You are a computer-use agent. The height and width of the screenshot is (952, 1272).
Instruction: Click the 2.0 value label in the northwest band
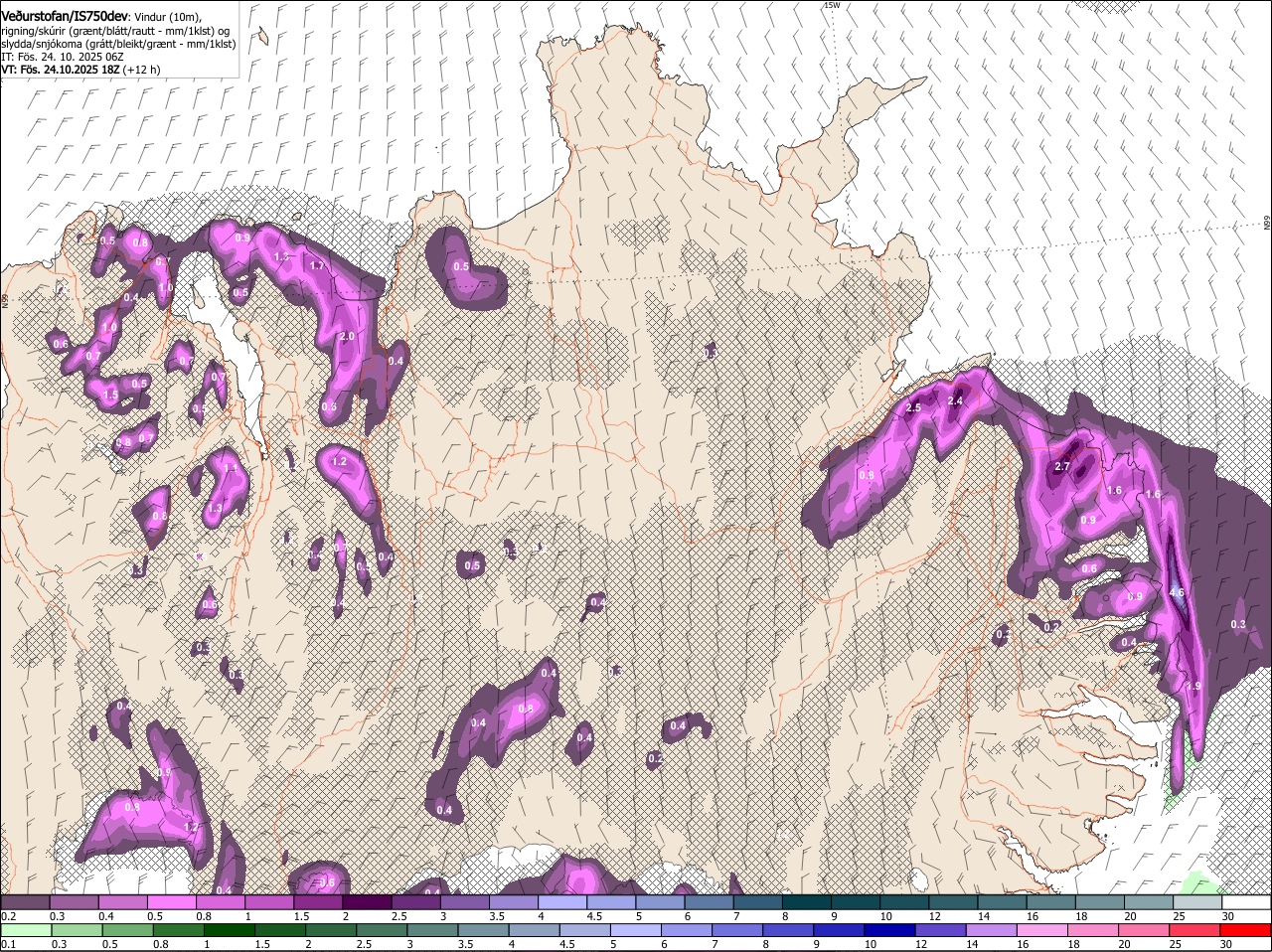[347, 337]
